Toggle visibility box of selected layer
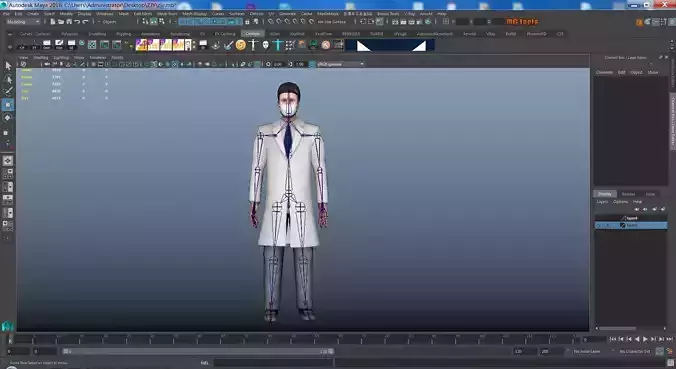Screen dimensions: 676x369 [598, 225]
